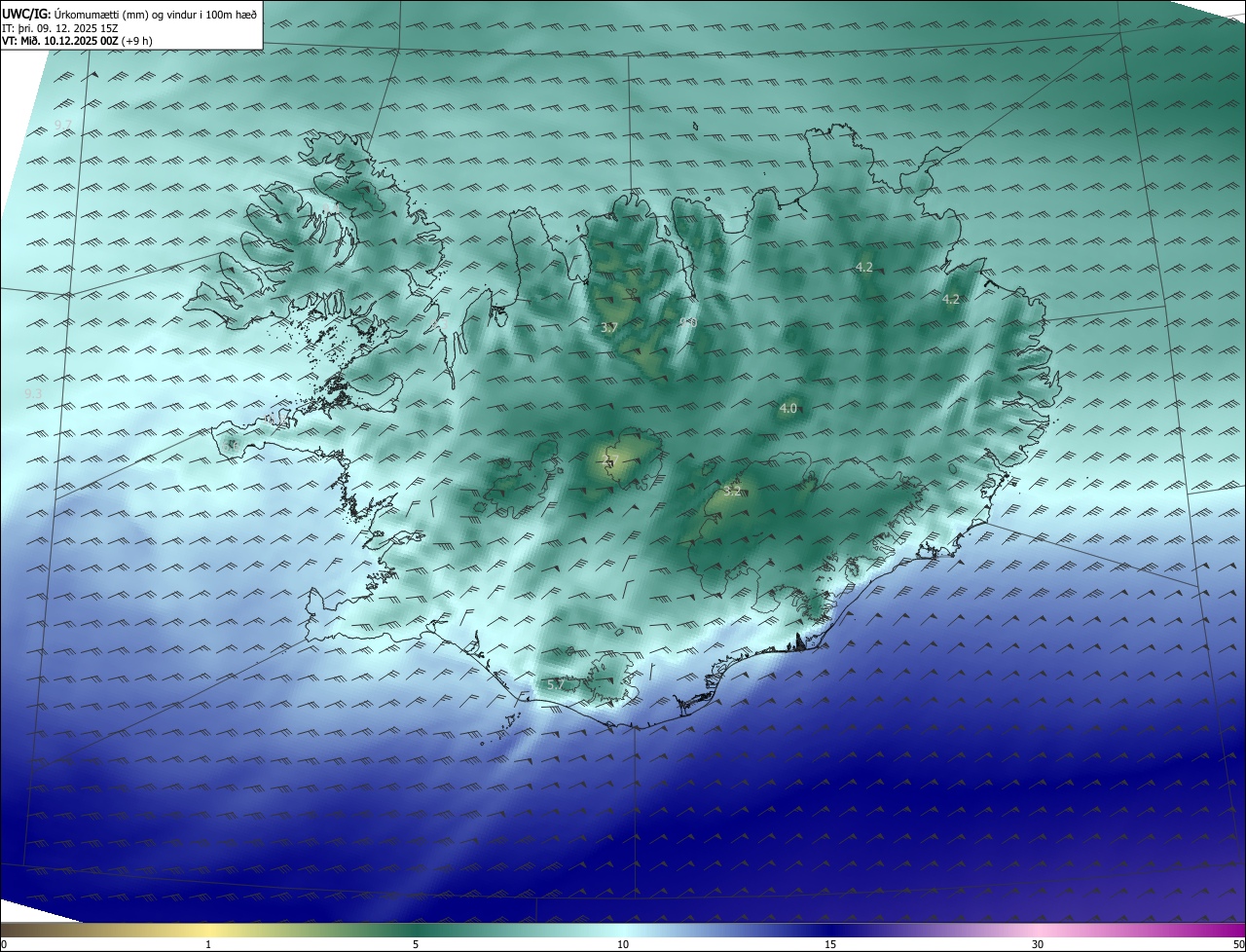Click the 4.0 value label on the map
This screenshot has width=1246, height=952.
[788, 408]
